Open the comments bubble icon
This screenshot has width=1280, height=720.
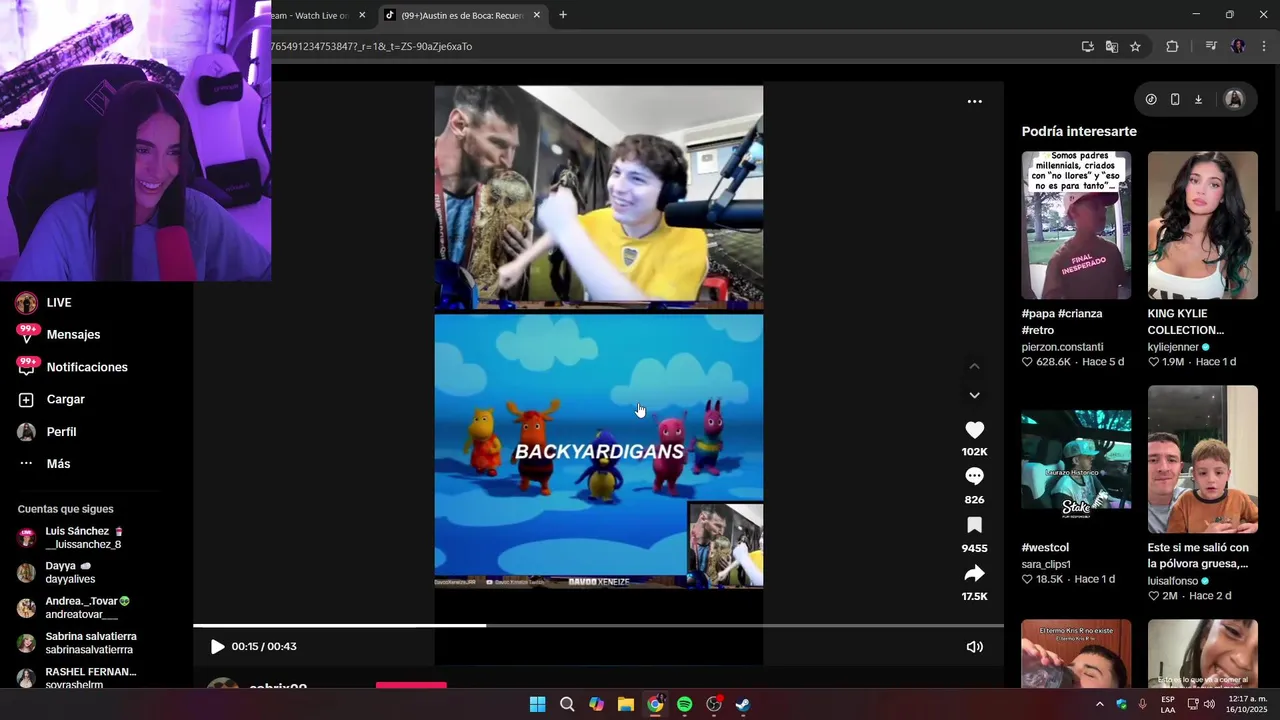[x=974, y=477]
